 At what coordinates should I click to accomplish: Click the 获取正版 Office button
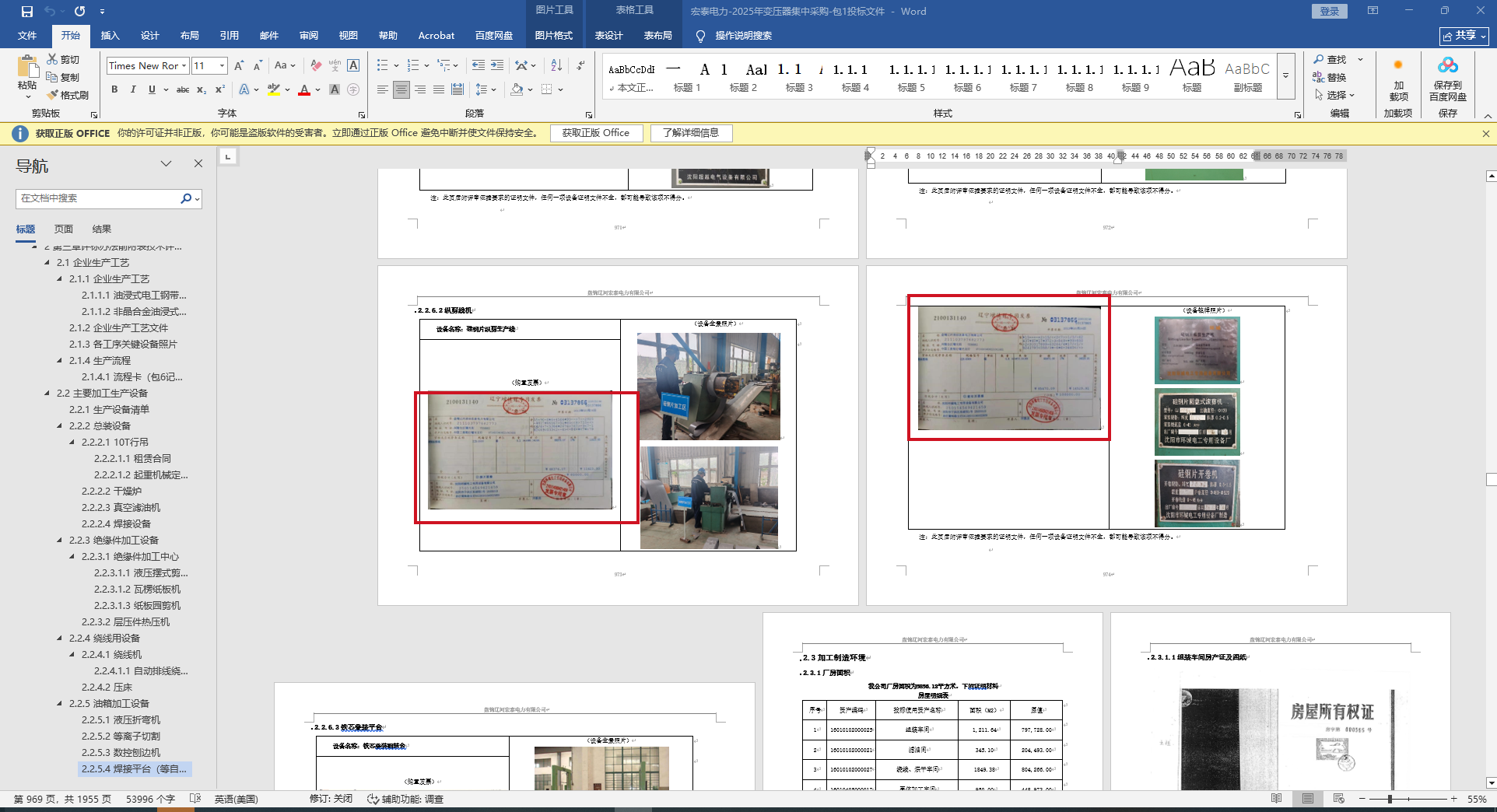[x=596, y=133]
